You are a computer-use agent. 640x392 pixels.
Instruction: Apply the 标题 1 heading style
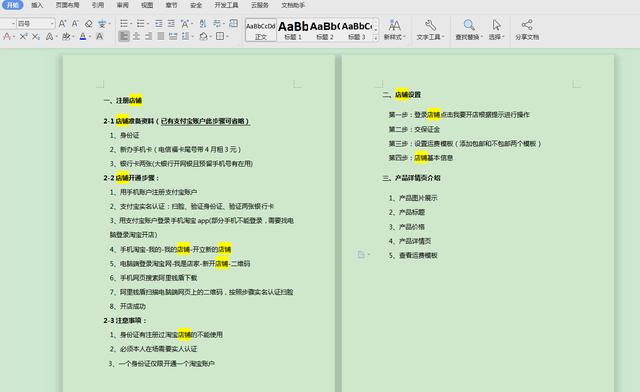point(293,30)
